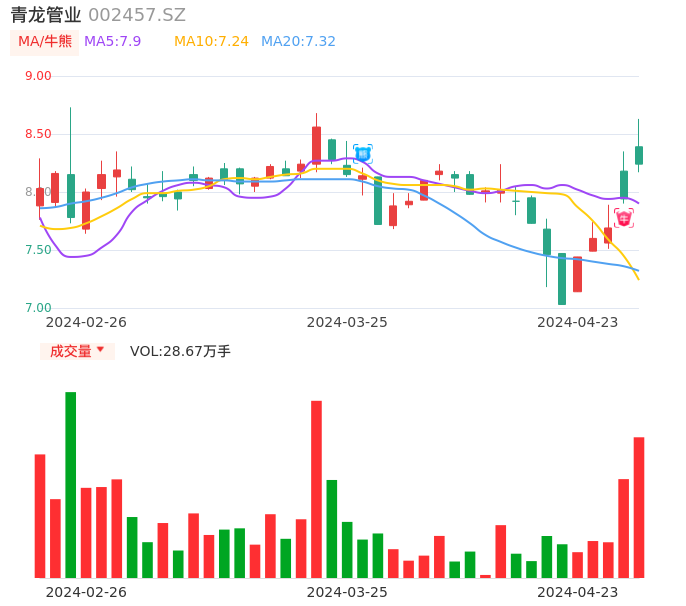686x606 pixels.
Task: Click the 2024-03-25 date label under price chart
Action: [346, 322]
